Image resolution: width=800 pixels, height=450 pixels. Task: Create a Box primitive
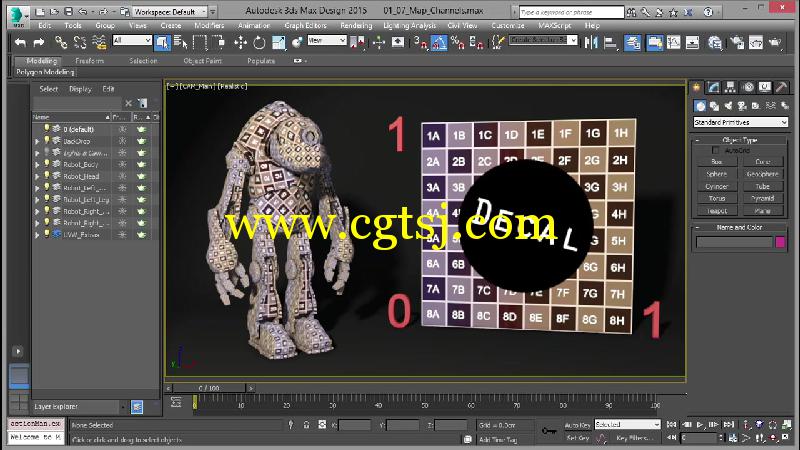[717, 162]
